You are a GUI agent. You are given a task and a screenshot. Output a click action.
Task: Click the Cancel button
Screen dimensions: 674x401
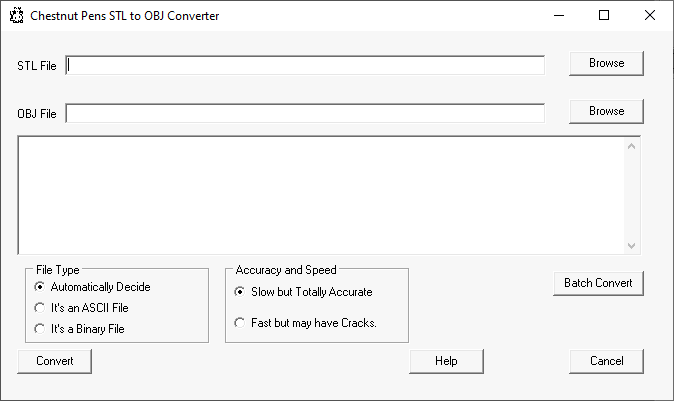pyautogui.click(x=607, y=361)
